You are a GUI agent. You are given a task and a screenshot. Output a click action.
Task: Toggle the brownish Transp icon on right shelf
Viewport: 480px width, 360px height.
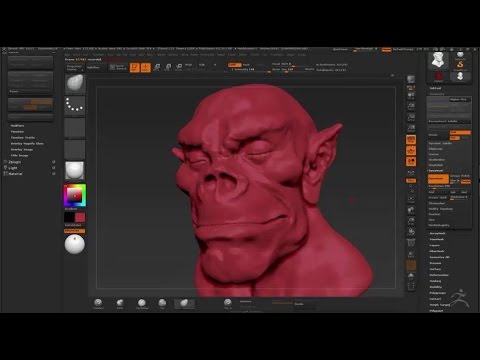pos(411,265)
